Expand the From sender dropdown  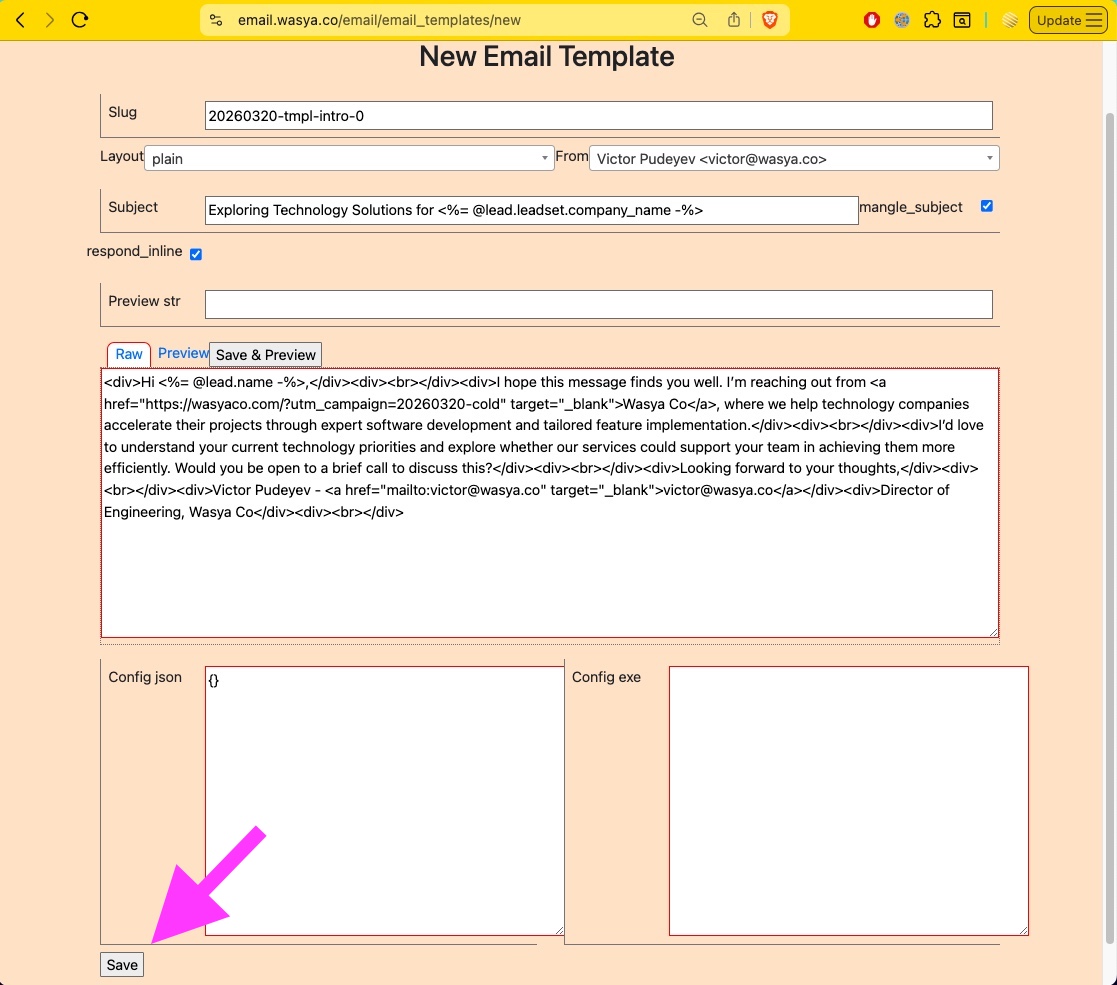point(794,158)
